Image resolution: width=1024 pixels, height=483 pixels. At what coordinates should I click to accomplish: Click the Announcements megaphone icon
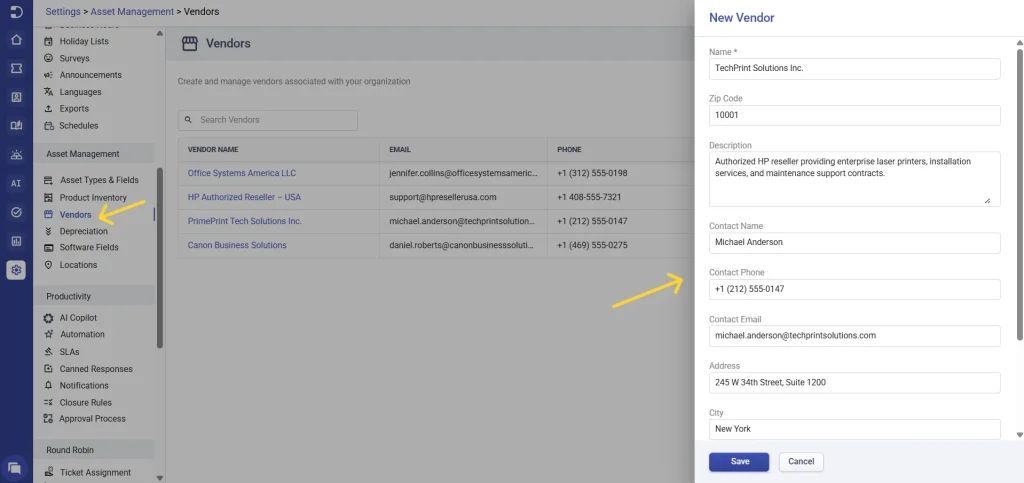[x=48, y=75]
